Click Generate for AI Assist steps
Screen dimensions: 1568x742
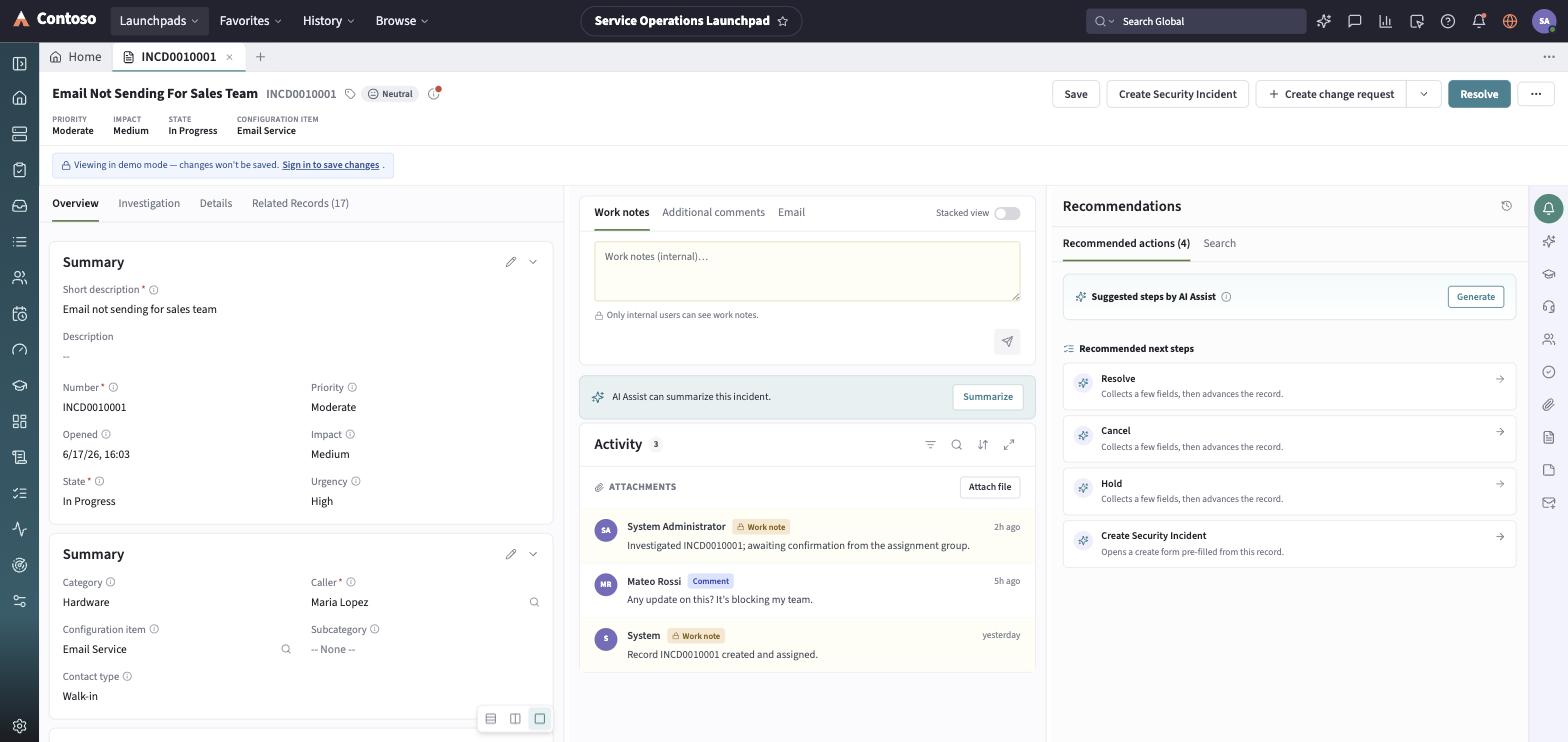pyautogui.click(x=1475, y=297)
